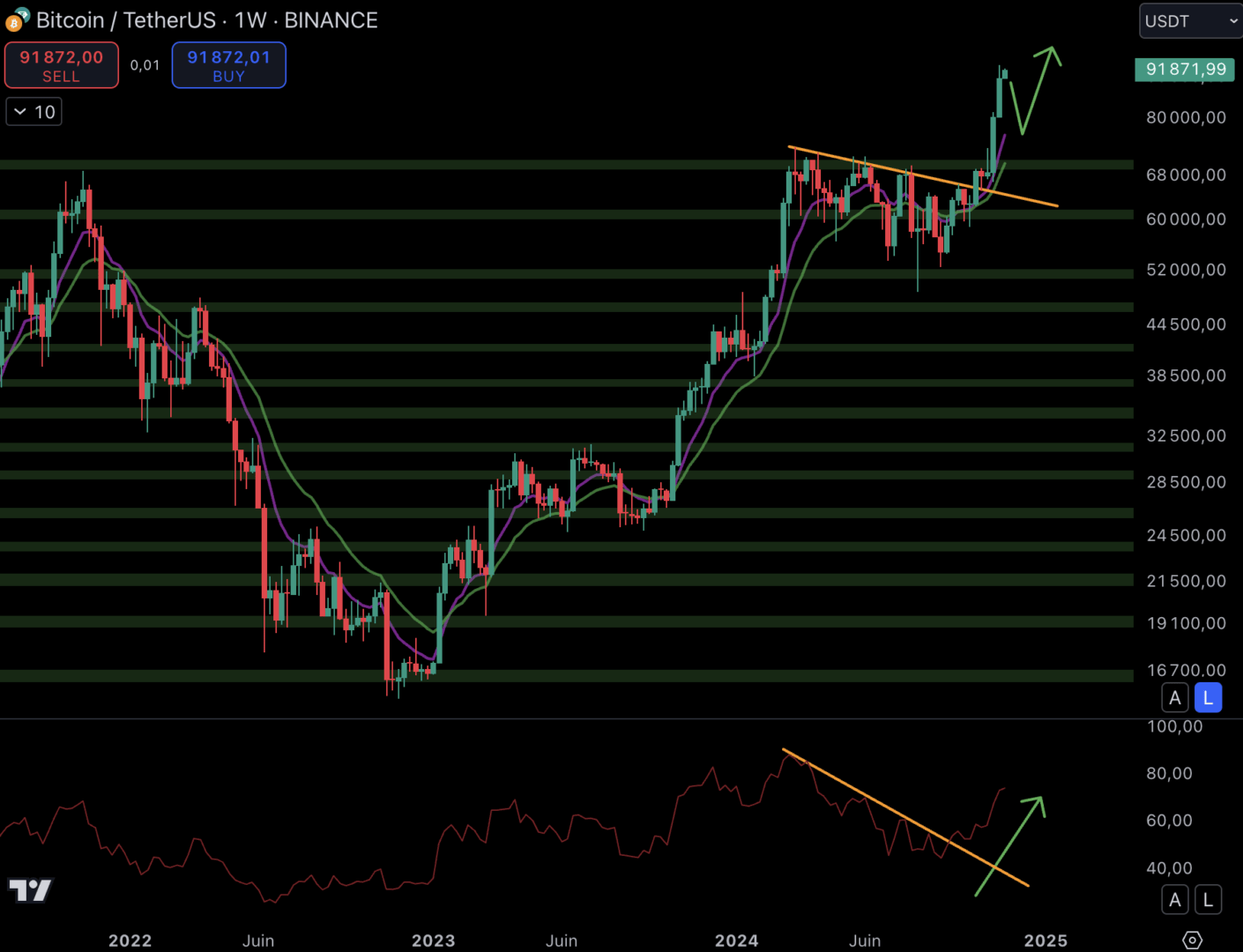
Task: Open Bitcoin / TetherUS symbol title
Action: (126, 20)
